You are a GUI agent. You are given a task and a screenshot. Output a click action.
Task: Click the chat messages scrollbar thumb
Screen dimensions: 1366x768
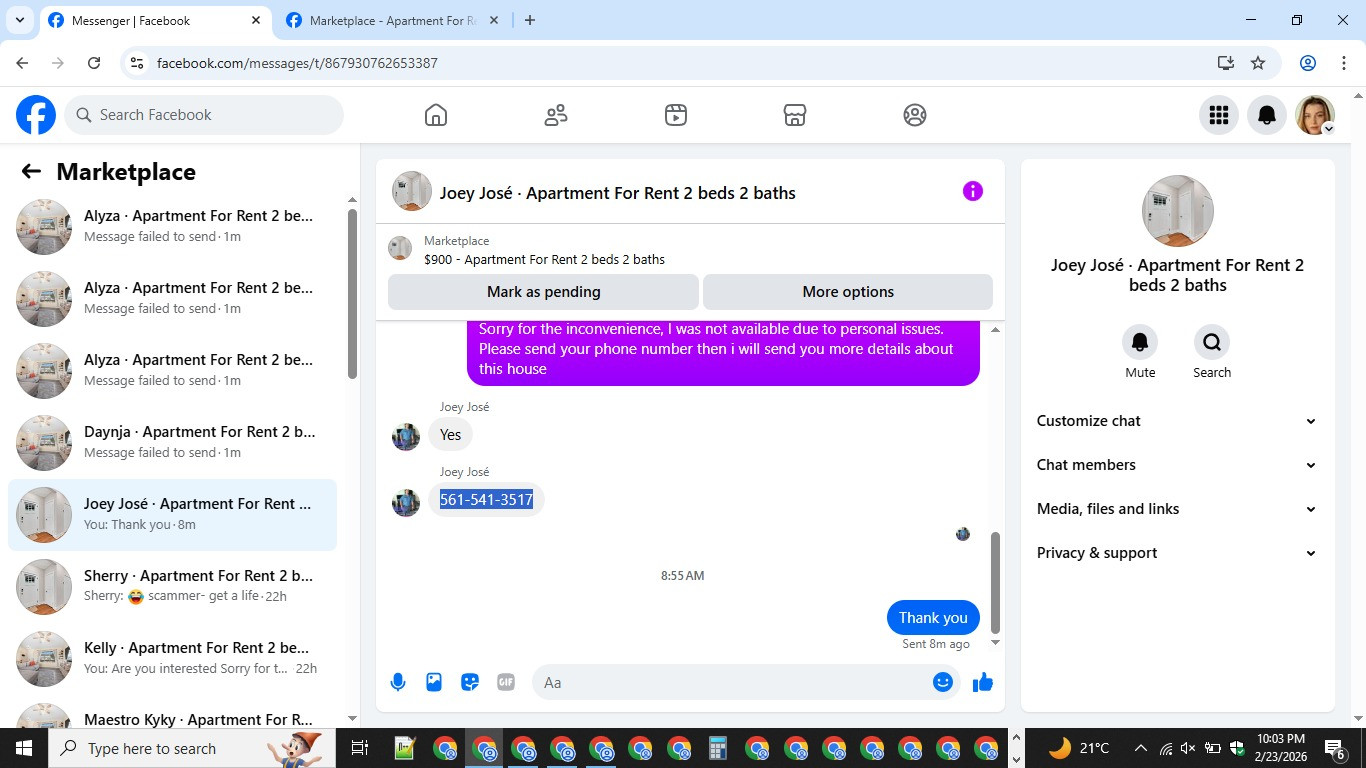tap(995, 582)
